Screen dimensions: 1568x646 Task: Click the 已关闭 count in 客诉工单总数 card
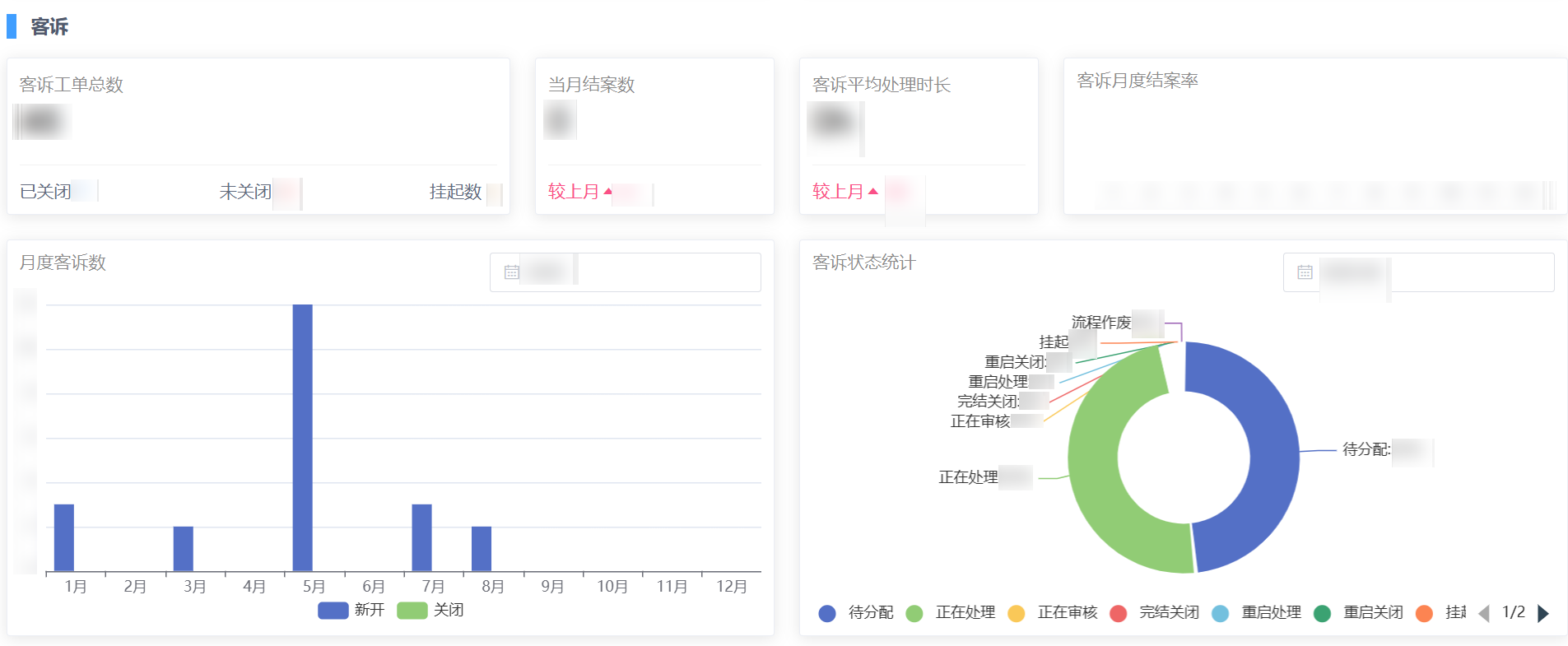(83, 191)
